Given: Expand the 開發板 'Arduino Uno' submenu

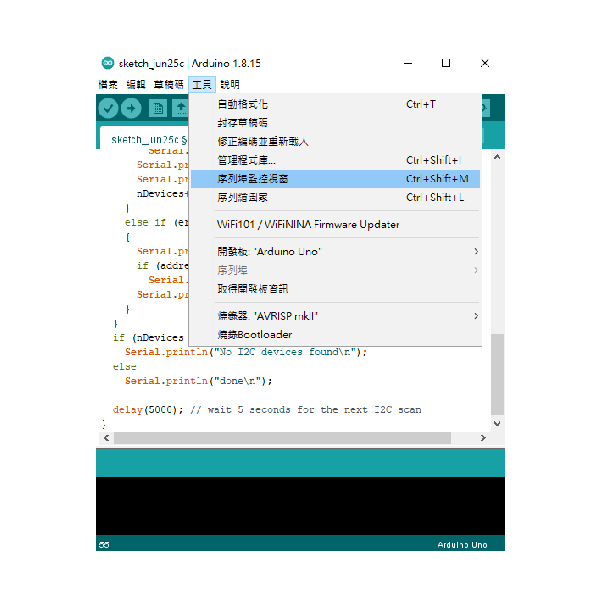Looking at the screenshot, I should pyautogui.click(x=270, y=252).
